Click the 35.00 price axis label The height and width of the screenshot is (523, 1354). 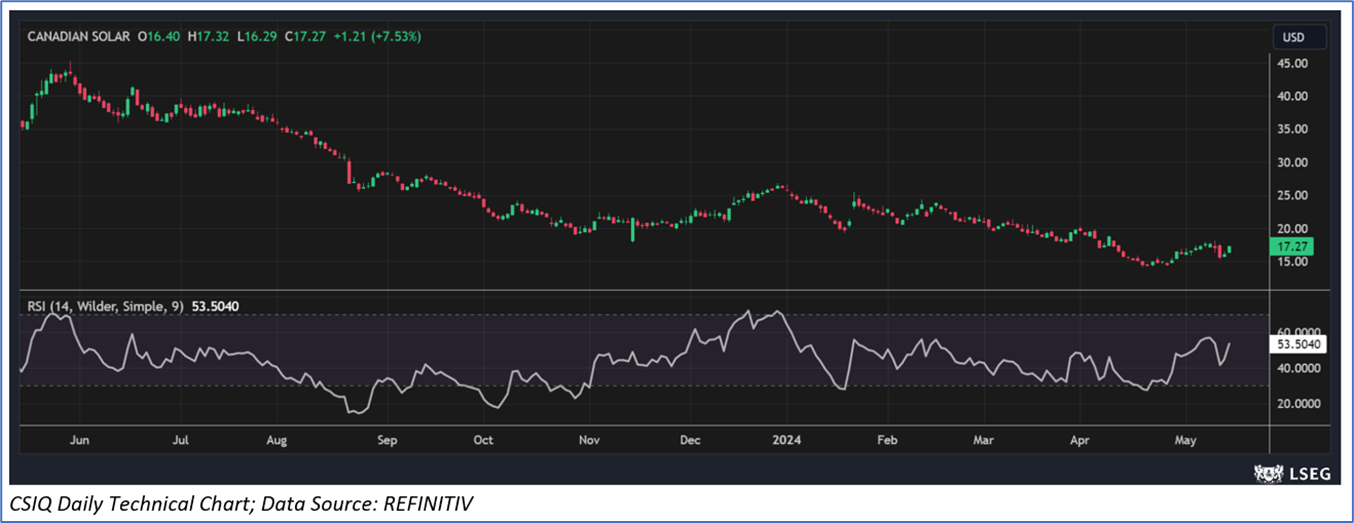(1293, 129)
